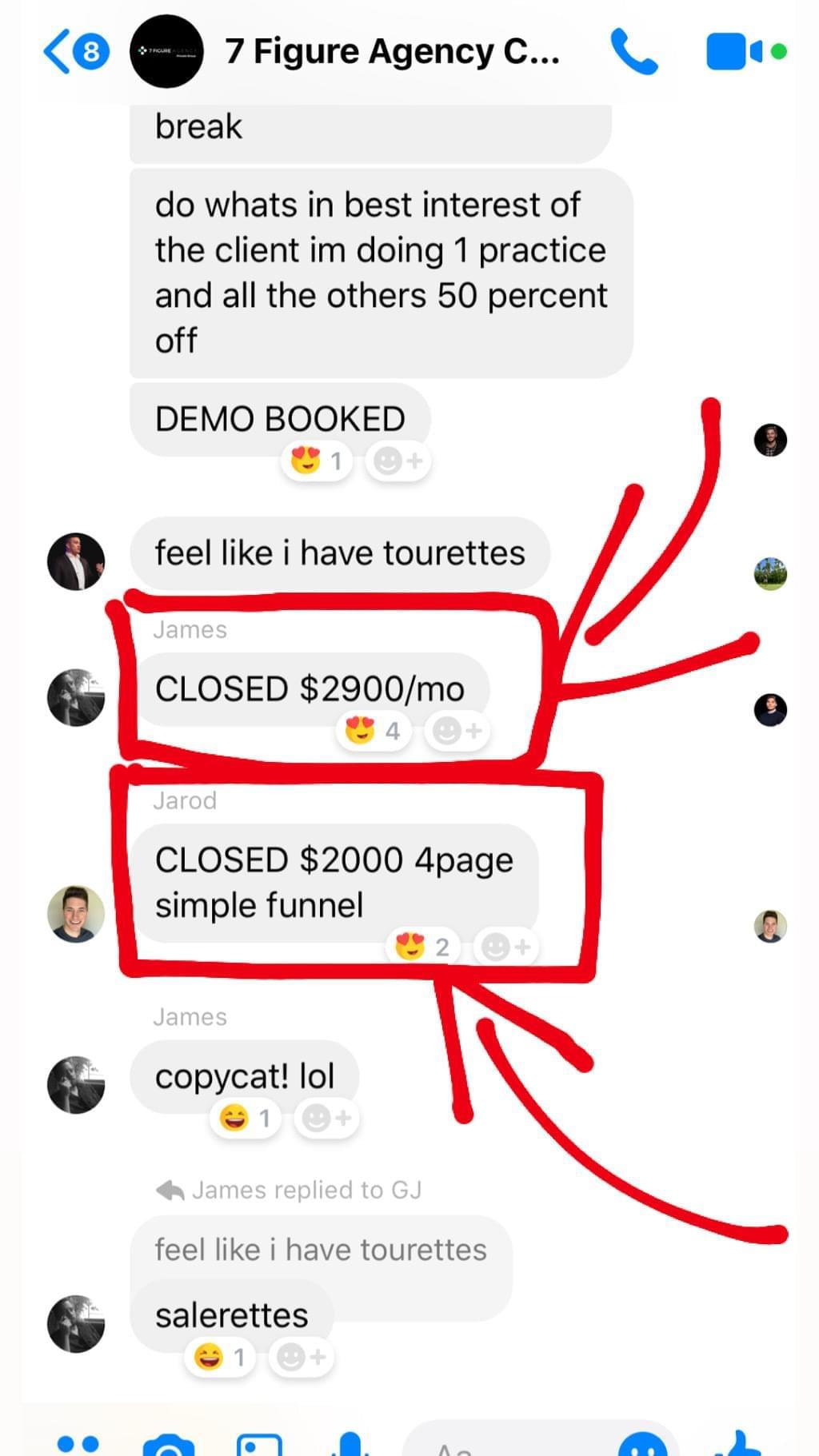Start a voice call with the phone icon

click(633, 52)
